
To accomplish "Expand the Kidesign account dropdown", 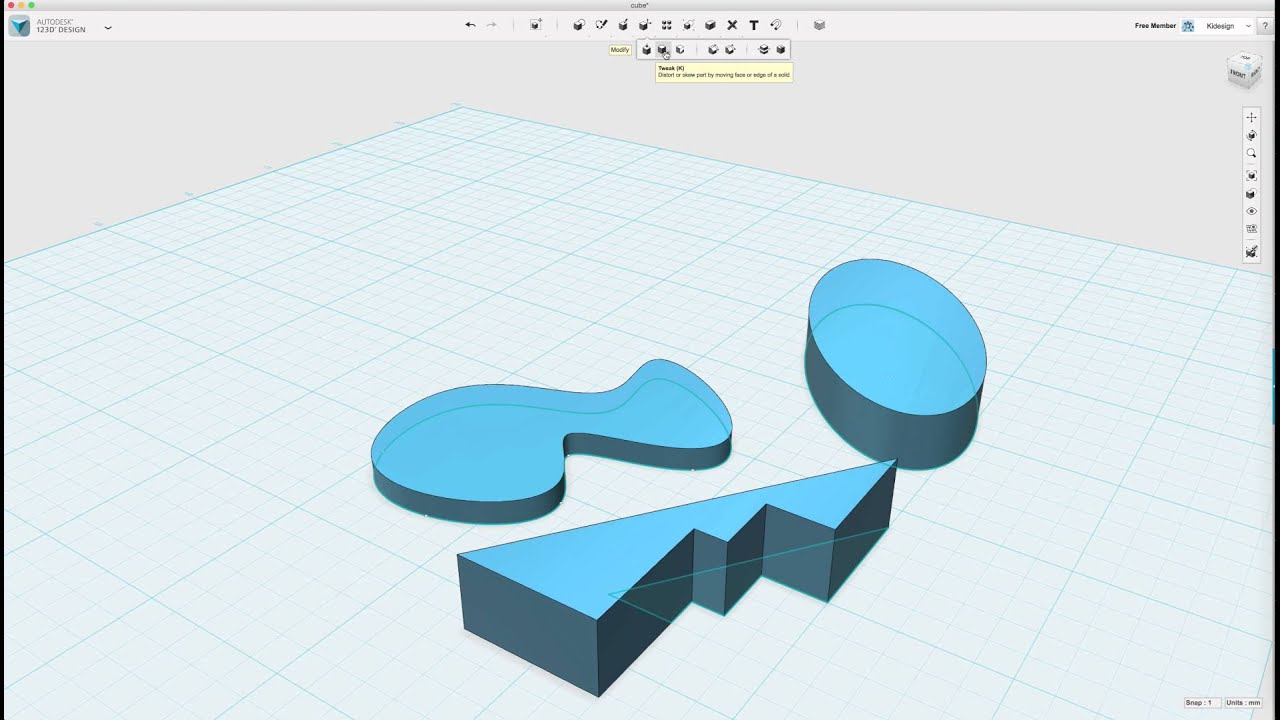I will [1249, 26].
